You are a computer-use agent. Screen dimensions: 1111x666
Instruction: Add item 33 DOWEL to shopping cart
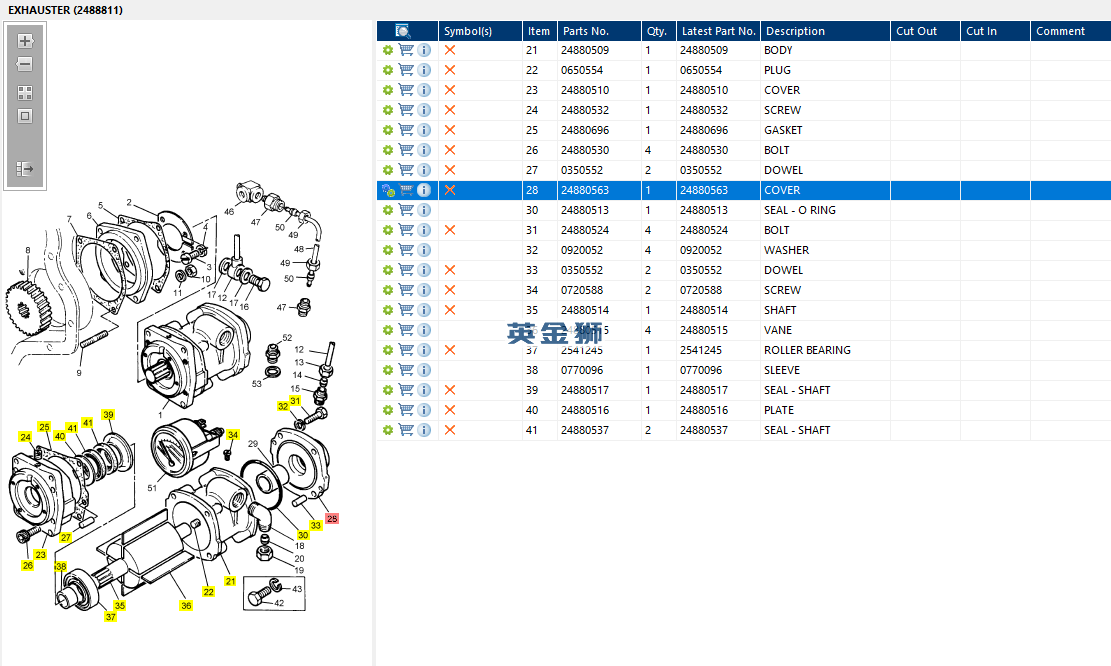click(x=406, y=270)
